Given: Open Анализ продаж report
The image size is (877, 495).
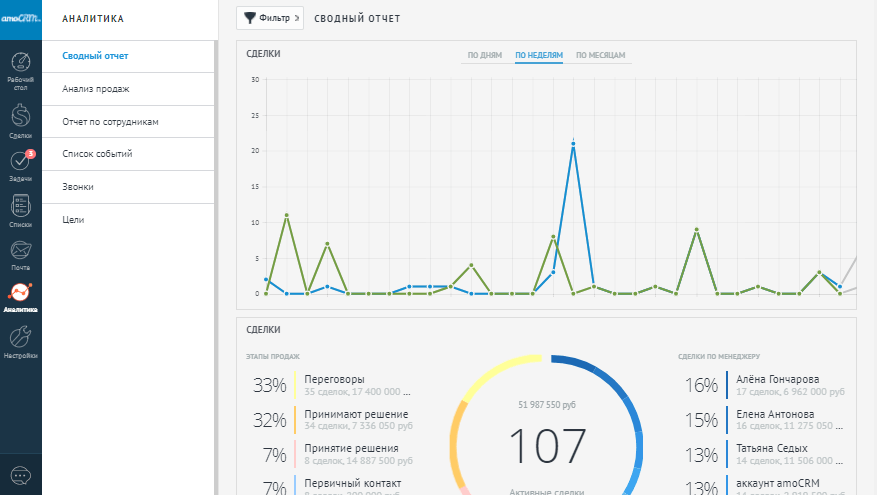Looking at the screenshot, I should point(96,88).
